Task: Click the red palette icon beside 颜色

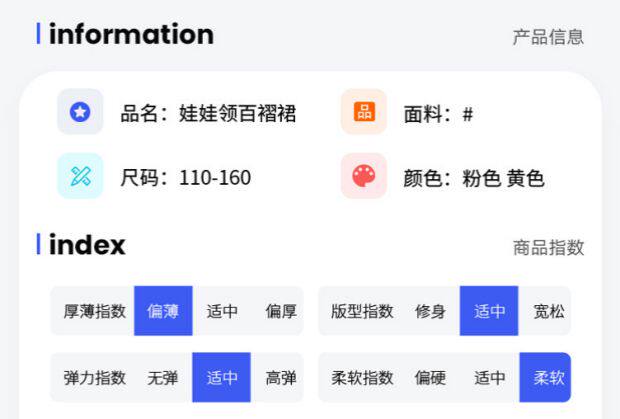Action: 363,176
